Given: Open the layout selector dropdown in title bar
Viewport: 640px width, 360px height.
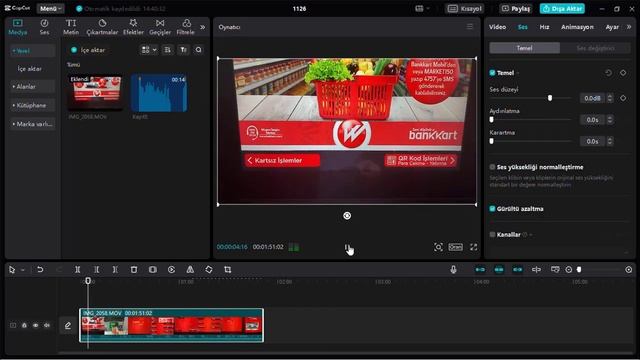Looking at the screenshot, I should pos(422,9).
